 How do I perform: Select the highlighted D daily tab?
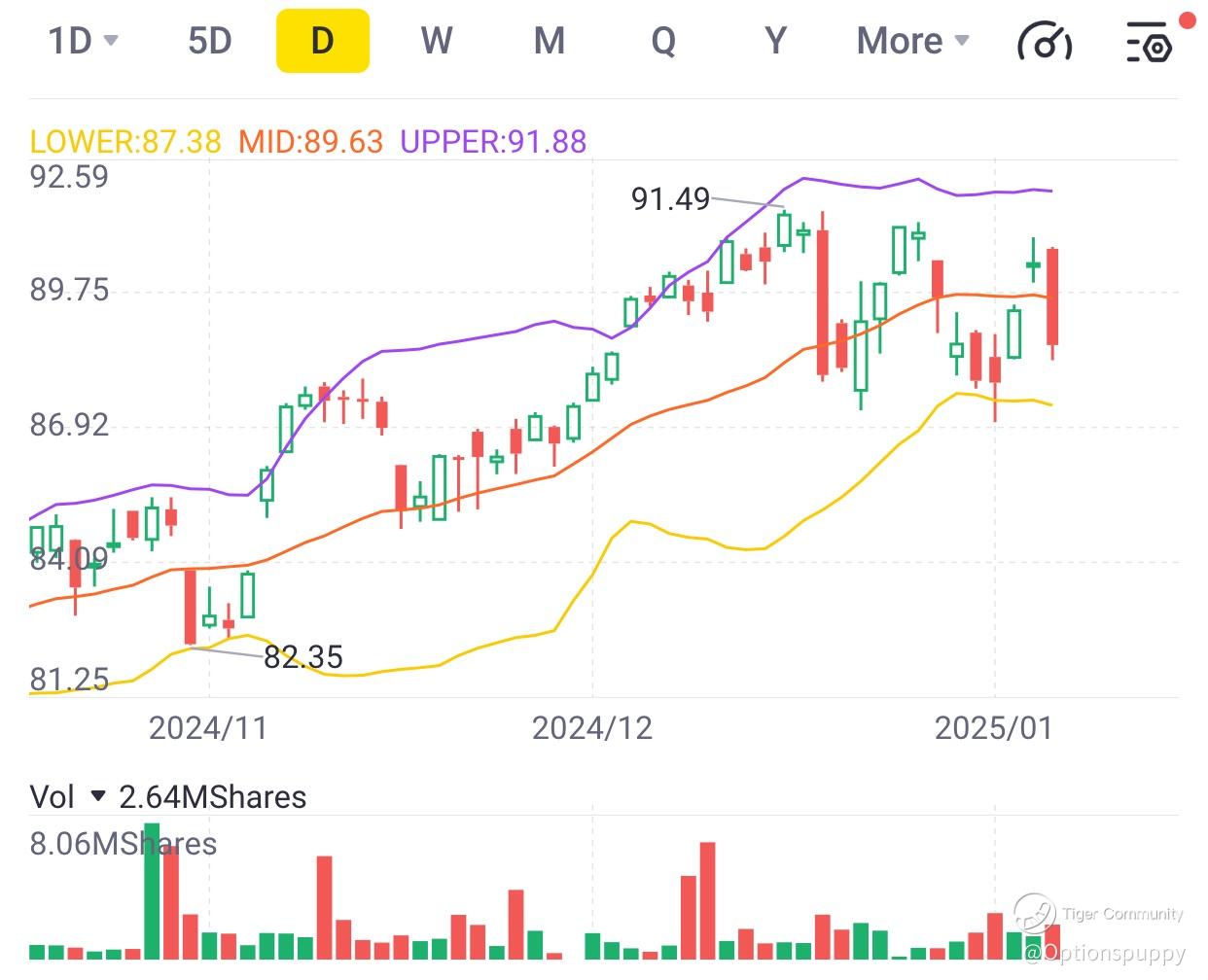(x=323, y=41)
